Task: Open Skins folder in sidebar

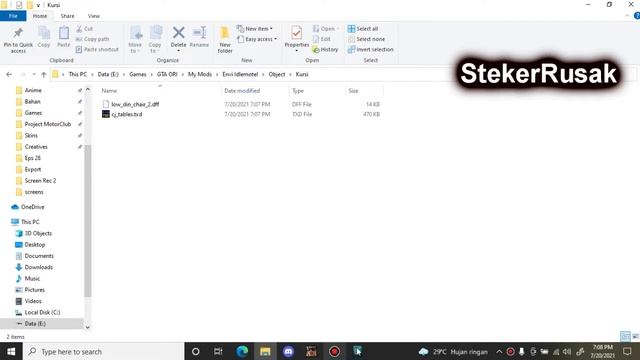Action: (x=31, y=136)
